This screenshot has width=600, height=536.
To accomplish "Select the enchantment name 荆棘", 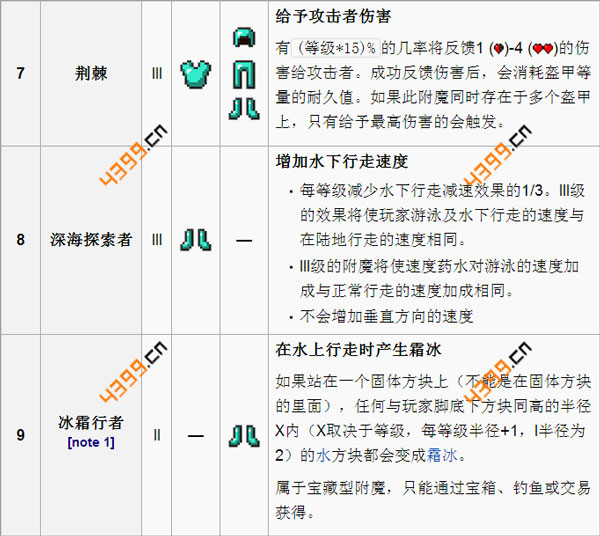I will 91,73.
